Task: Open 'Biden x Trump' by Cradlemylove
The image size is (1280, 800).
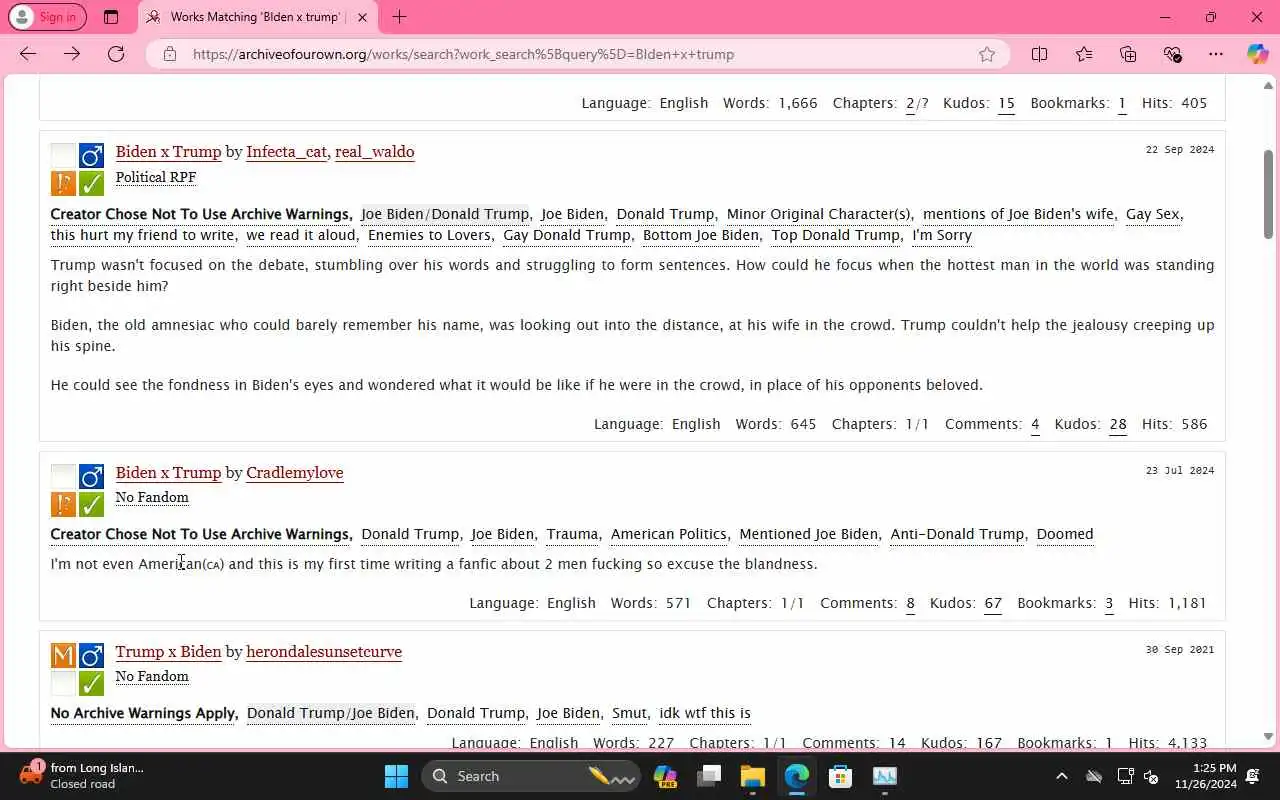Action: click(168, 473)
